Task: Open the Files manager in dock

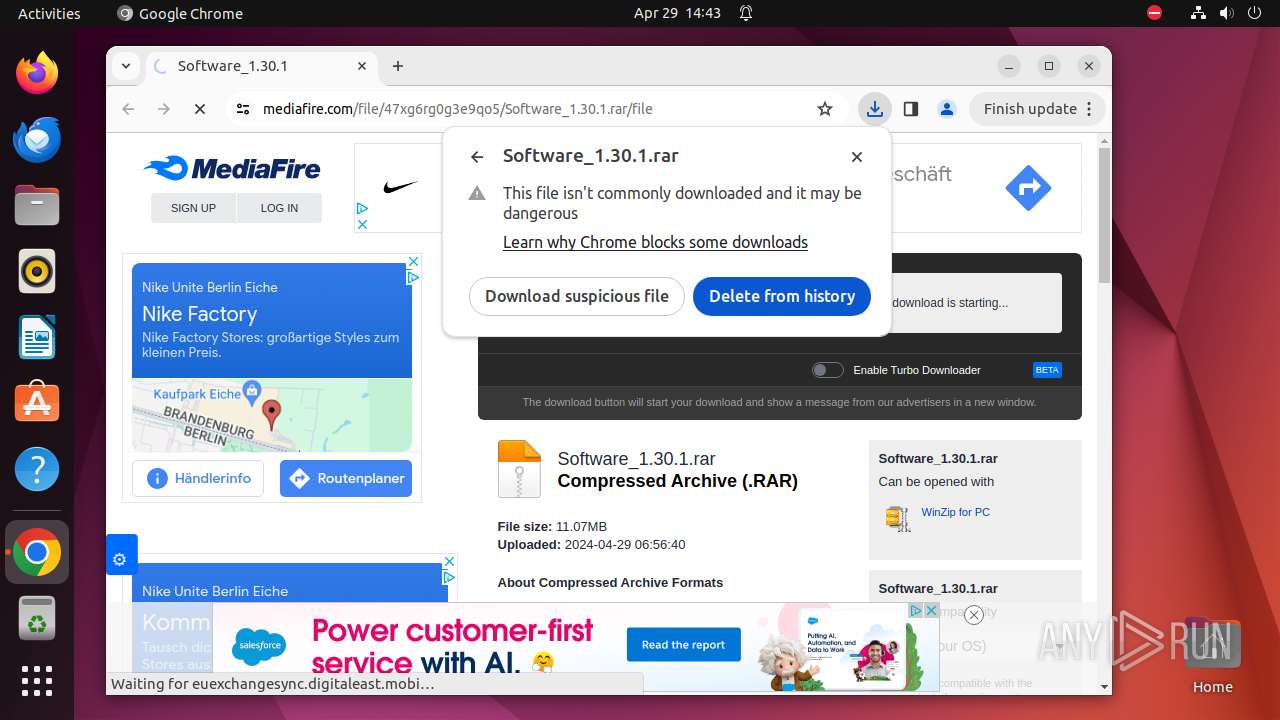Action: [37, 205]
